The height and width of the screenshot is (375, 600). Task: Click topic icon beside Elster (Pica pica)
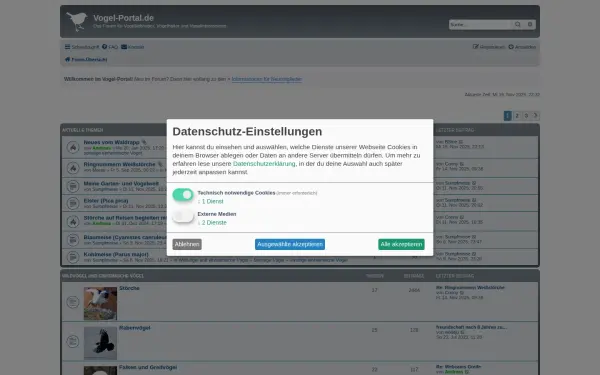click(73, 203)
